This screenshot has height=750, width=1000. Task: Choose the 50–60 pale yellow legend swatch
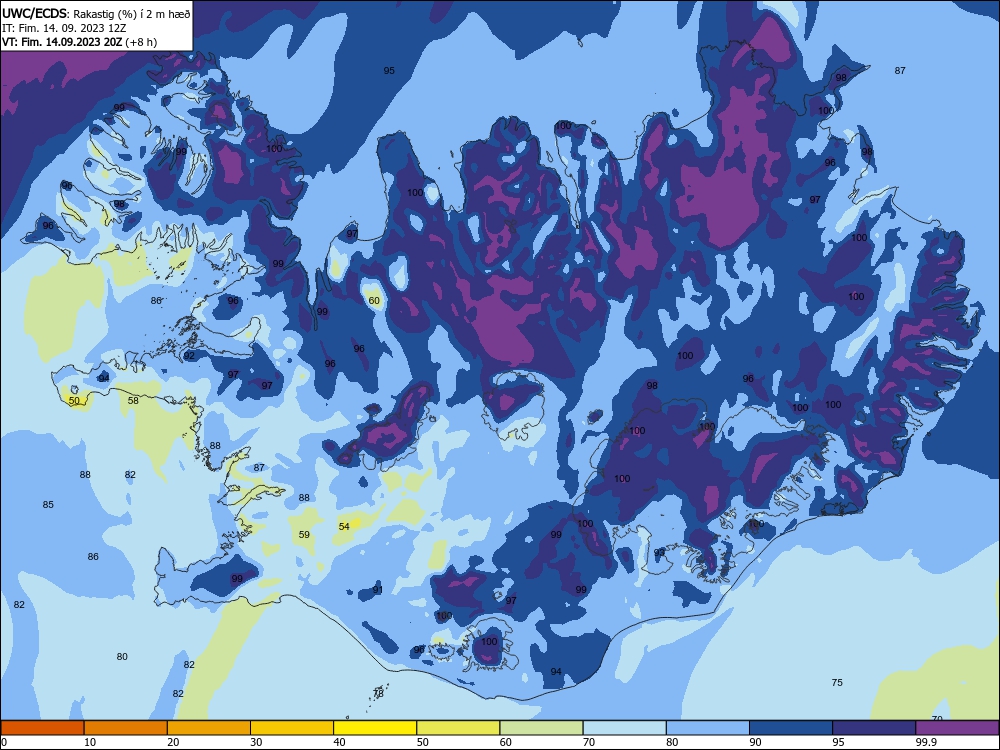click(x=458, y=728)
